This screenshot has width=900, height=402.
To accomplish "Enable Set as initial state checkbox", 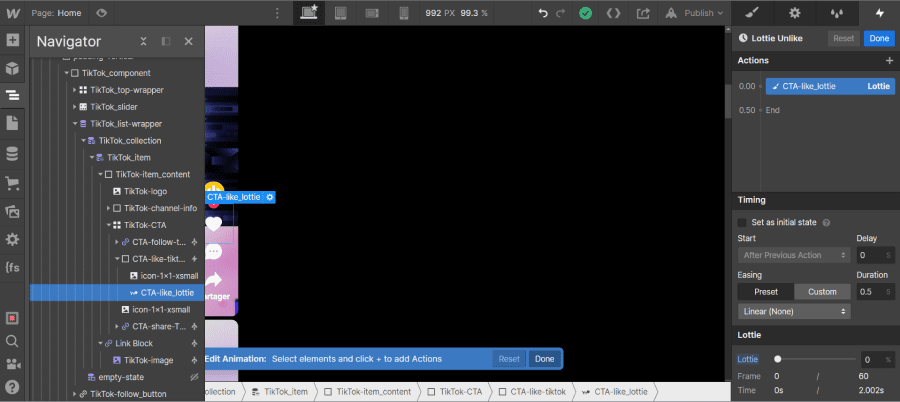I will coord(742,222).
